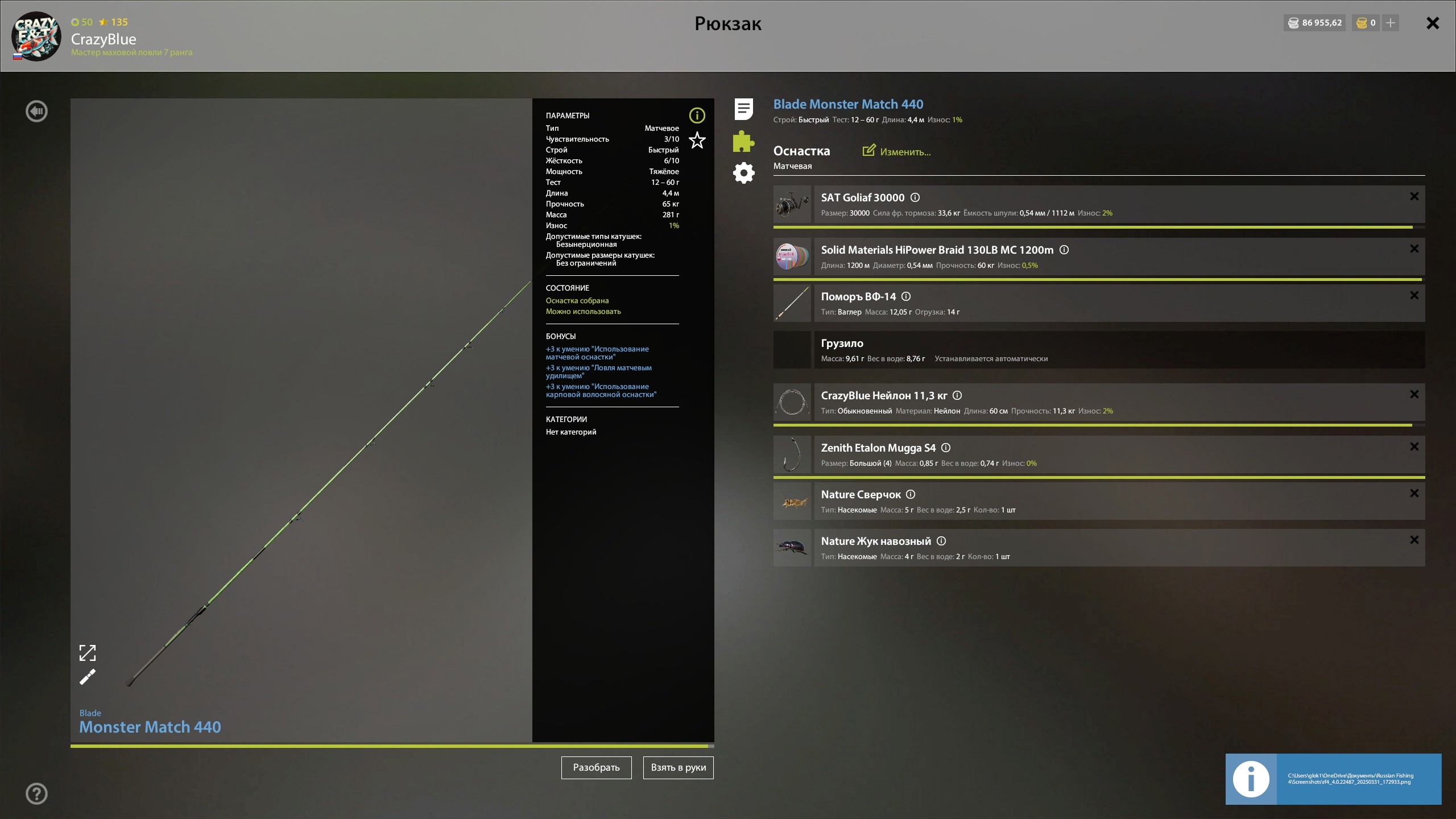Click the back arrow icon
Screen dimensions: 1456x819
point(37,111)
